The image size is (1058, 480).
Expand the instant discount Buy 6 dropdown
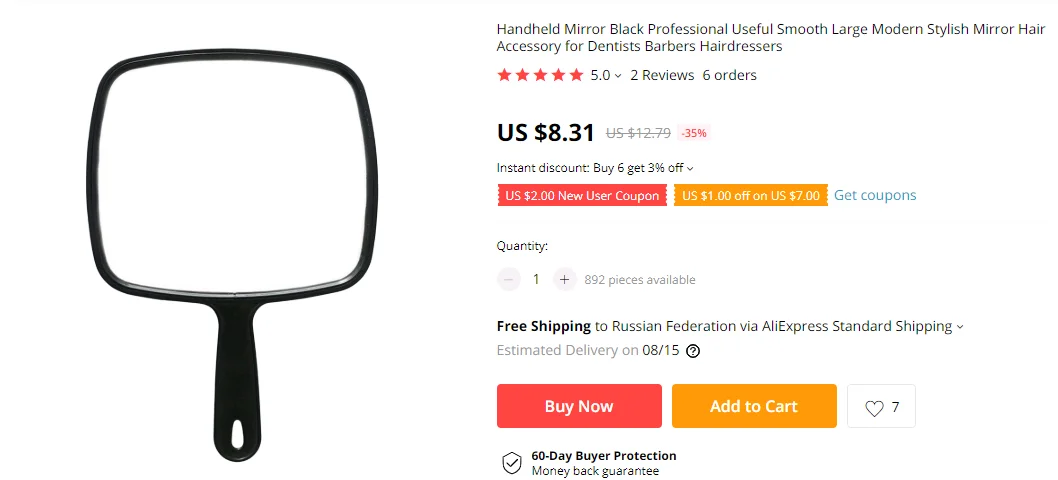pos(690,169)
